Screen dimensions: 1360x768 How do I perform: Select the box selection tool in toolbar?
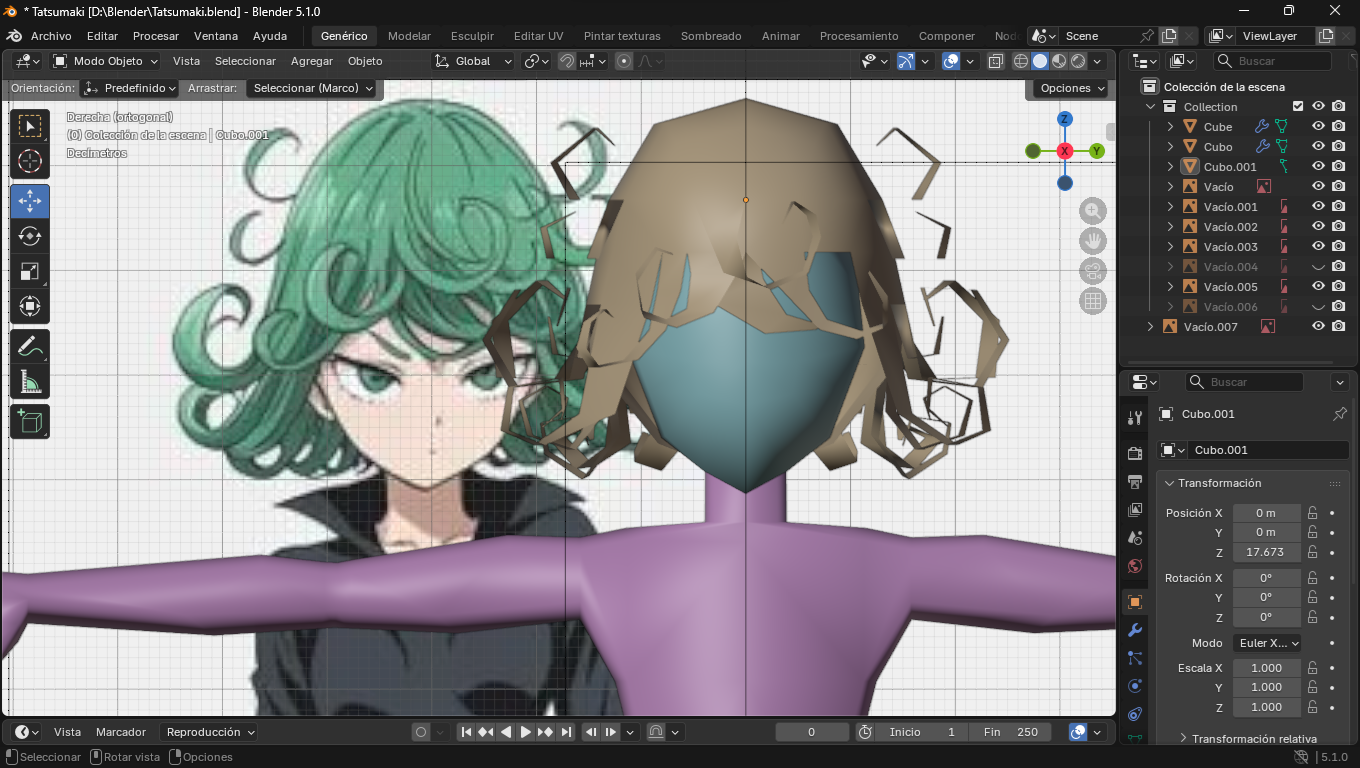point(30,126)
